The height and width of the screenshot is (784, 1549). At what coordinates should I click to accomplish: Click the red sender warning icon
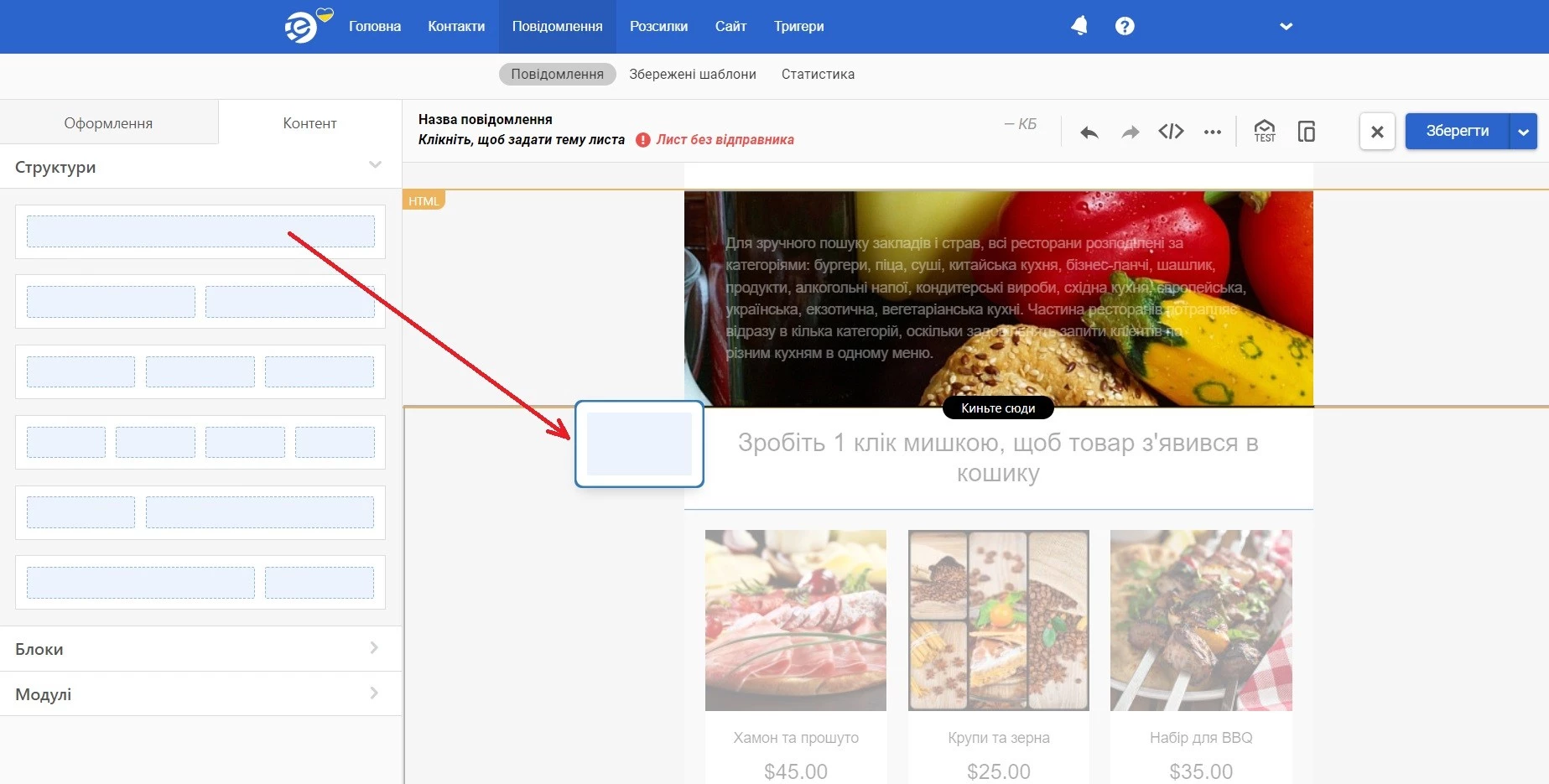click(x=643, y=140)
